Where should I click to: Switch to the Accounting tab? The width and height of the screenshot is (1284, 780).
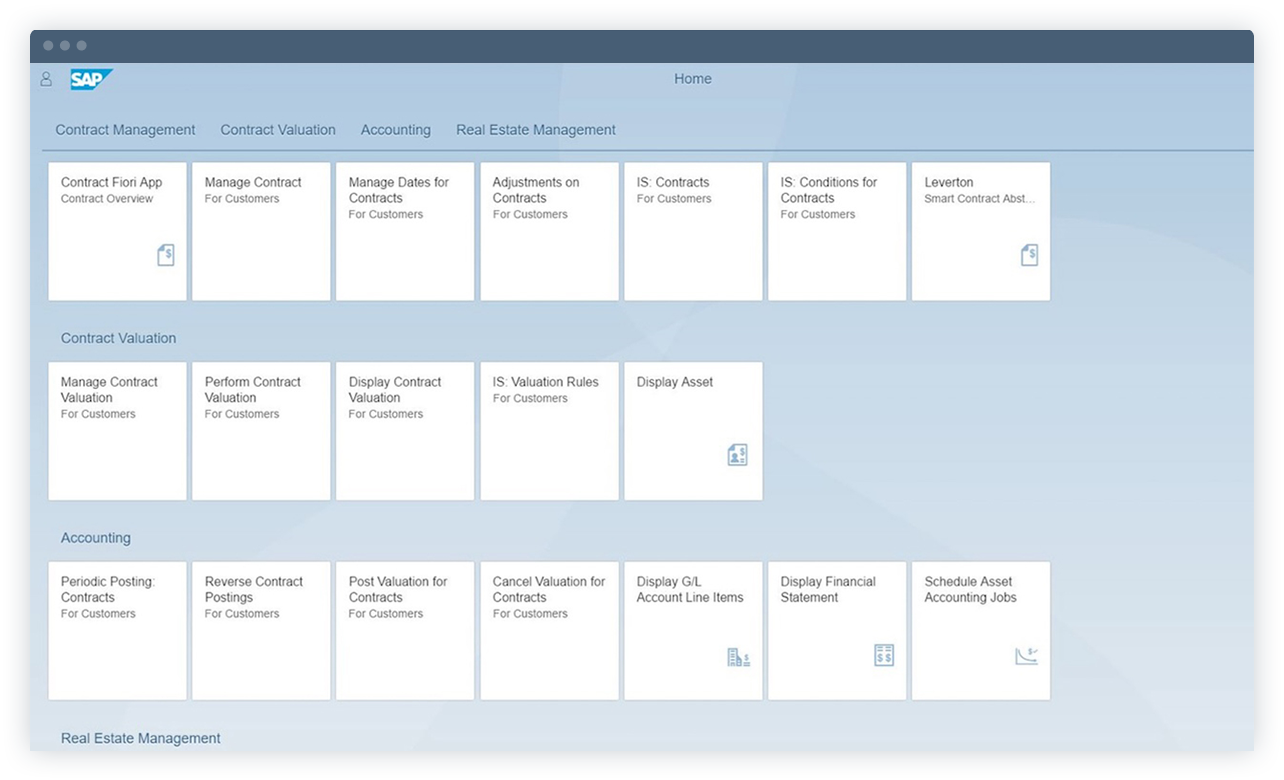395,129
